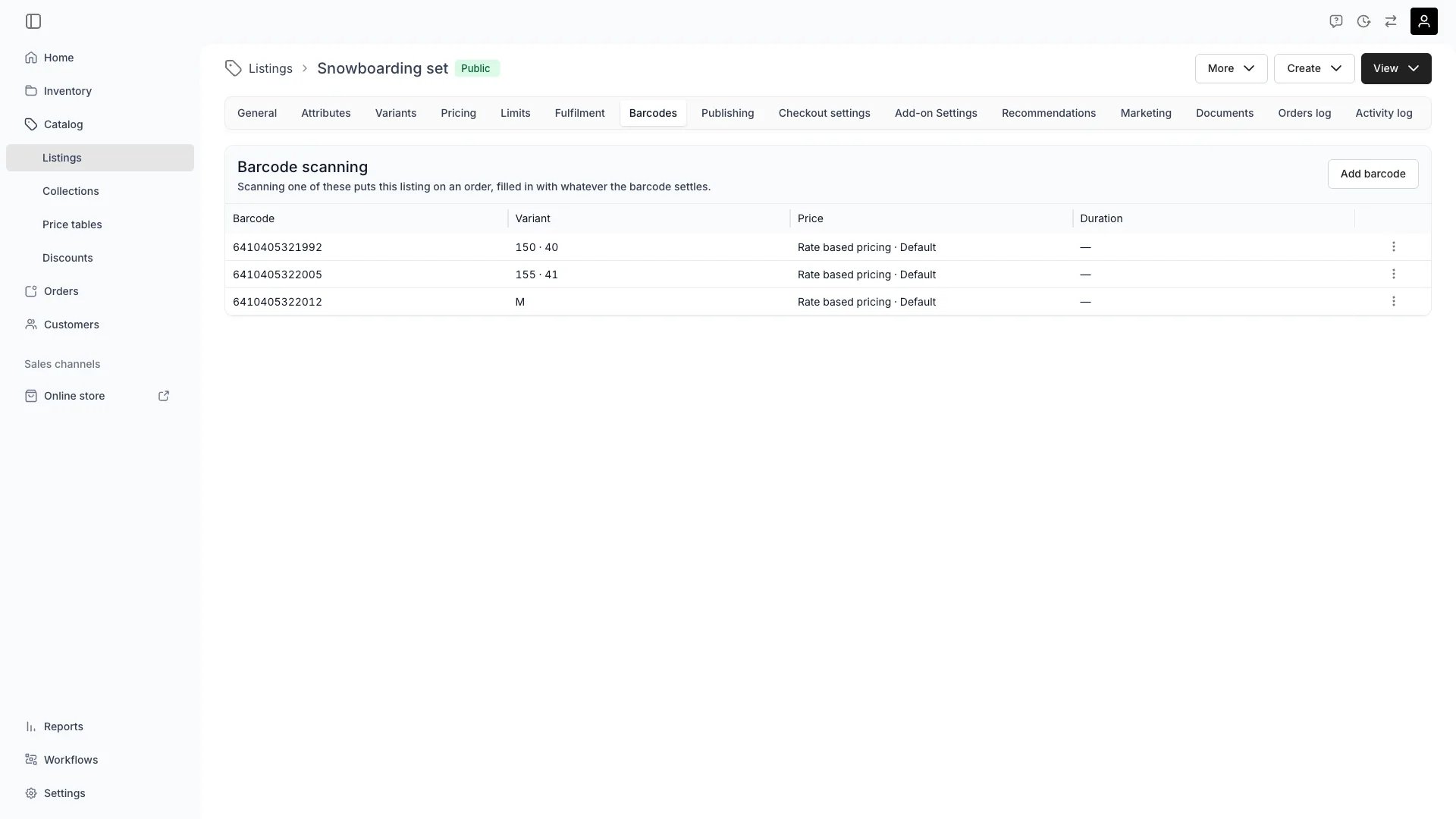
Task: Expand the View dropdown
Action: pos(1396,68)
